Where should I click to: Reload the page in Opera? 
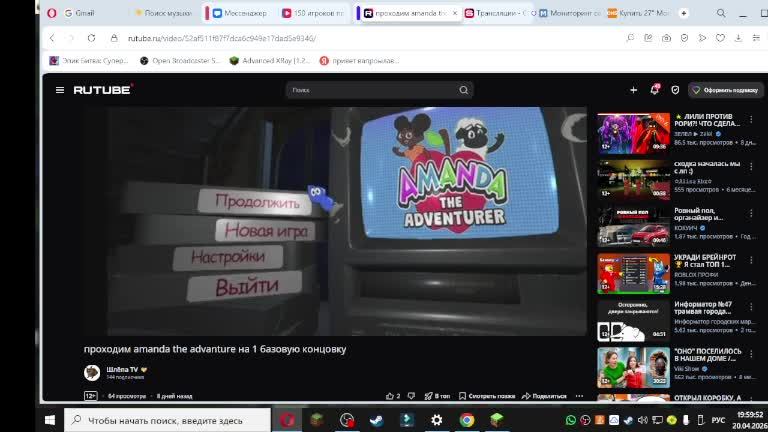(92, 38)
